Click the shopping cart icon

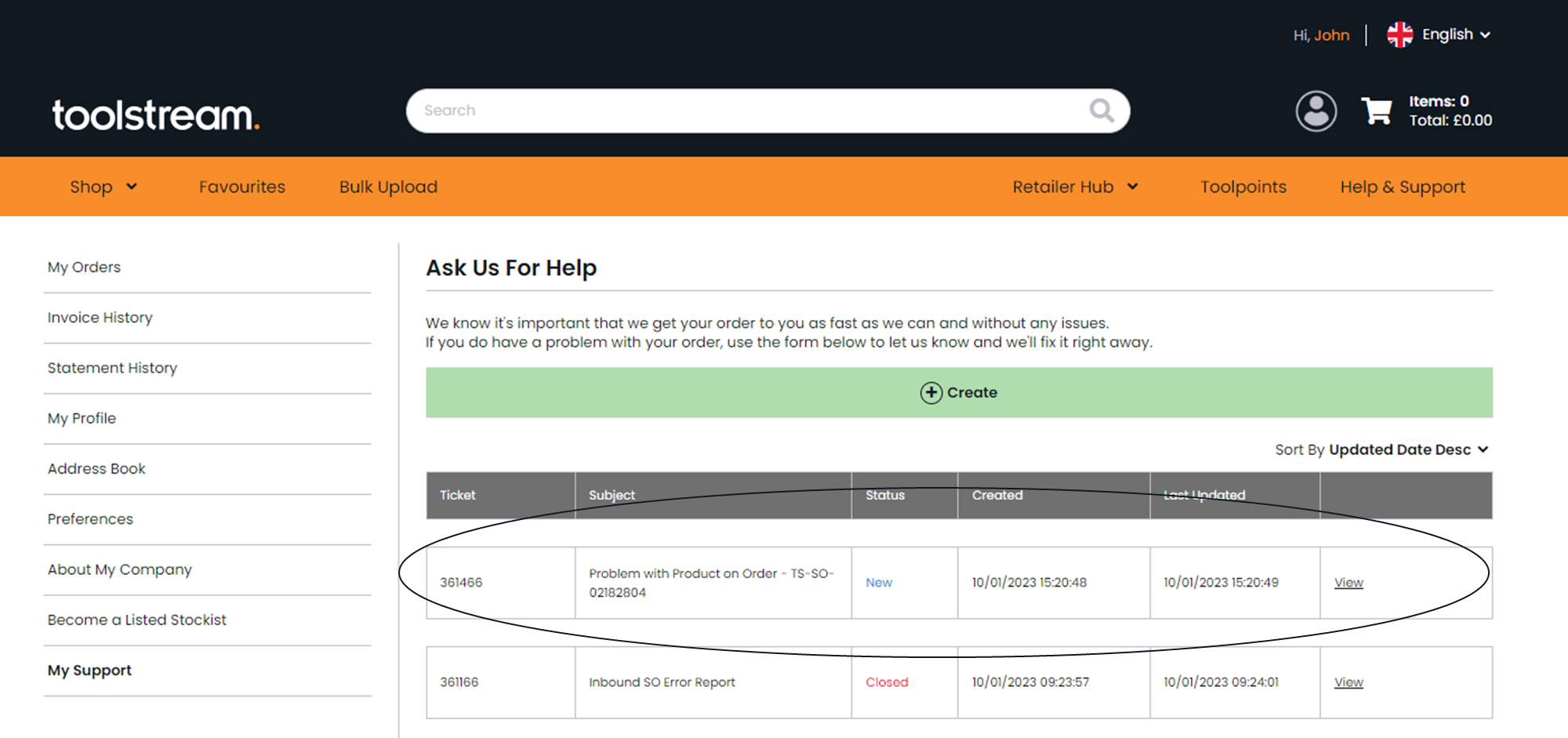click(x=1377, y=111)
